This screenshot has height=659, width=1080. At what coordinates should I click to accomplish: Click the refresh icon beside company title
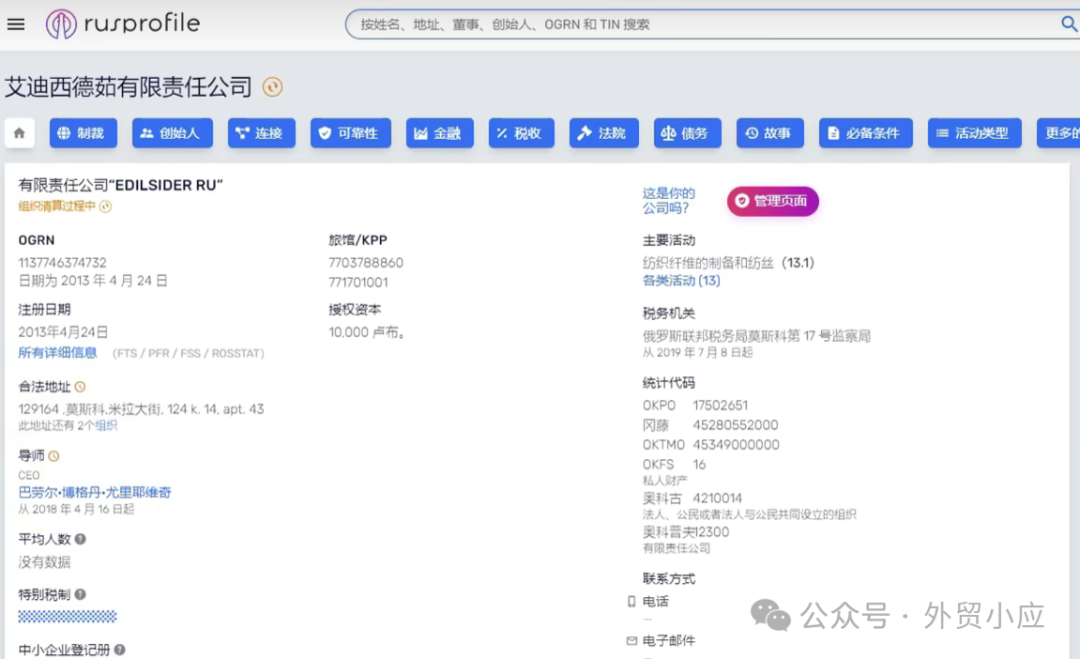(273, 87)
